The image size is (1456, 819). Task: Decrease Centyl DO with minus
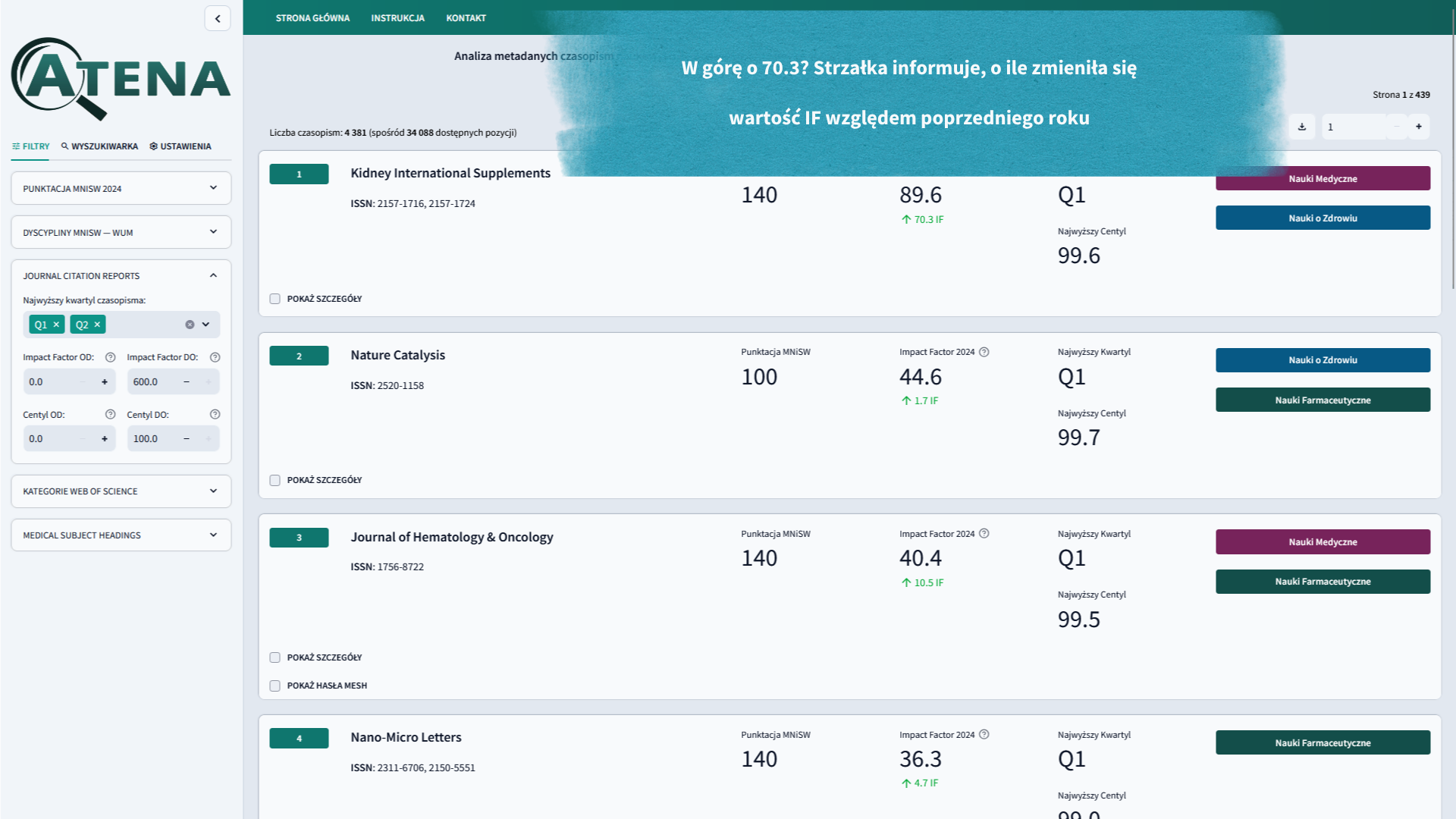pos(187,438)
